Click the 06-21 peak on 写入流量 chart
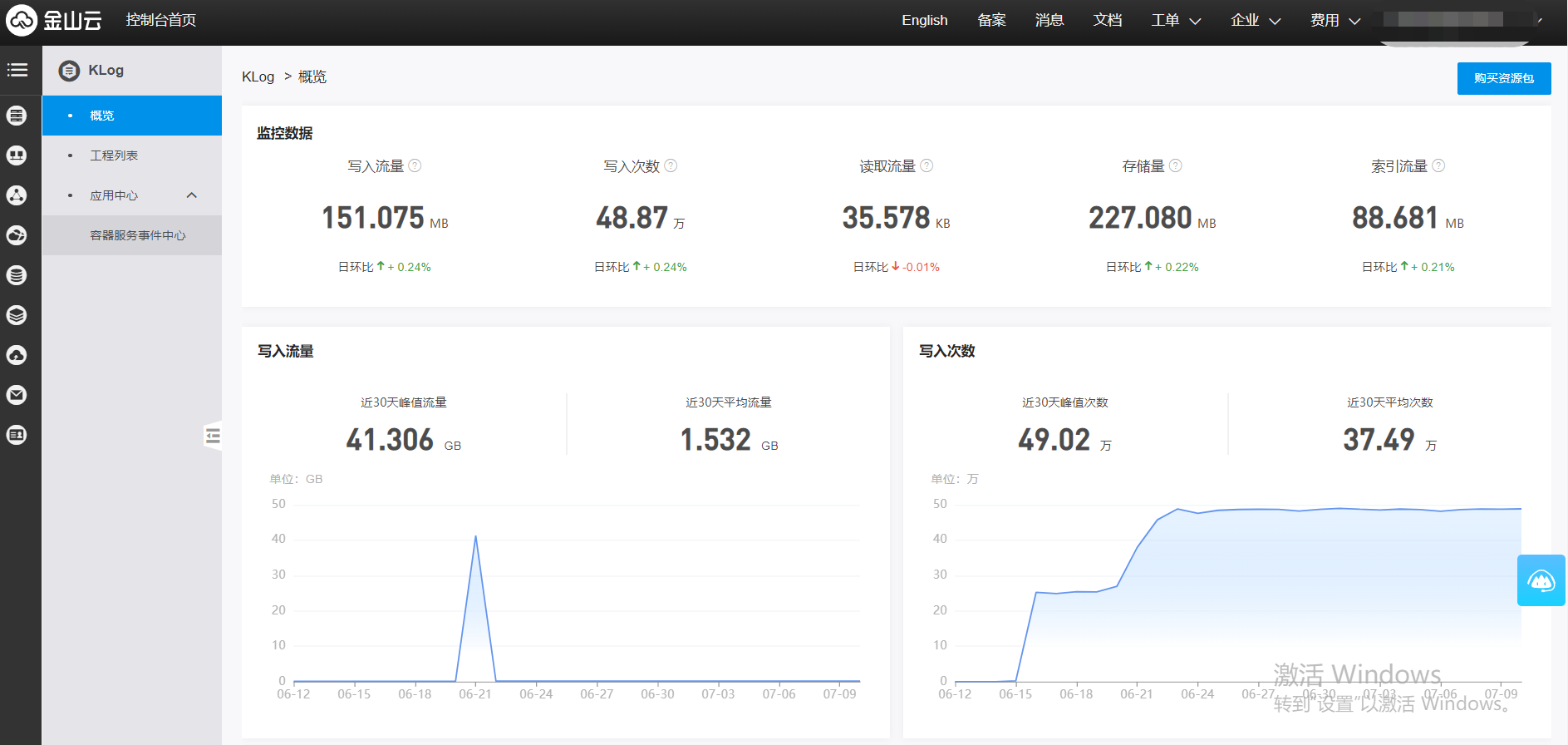The image size is (1568, 745). [x=475, y=536]
